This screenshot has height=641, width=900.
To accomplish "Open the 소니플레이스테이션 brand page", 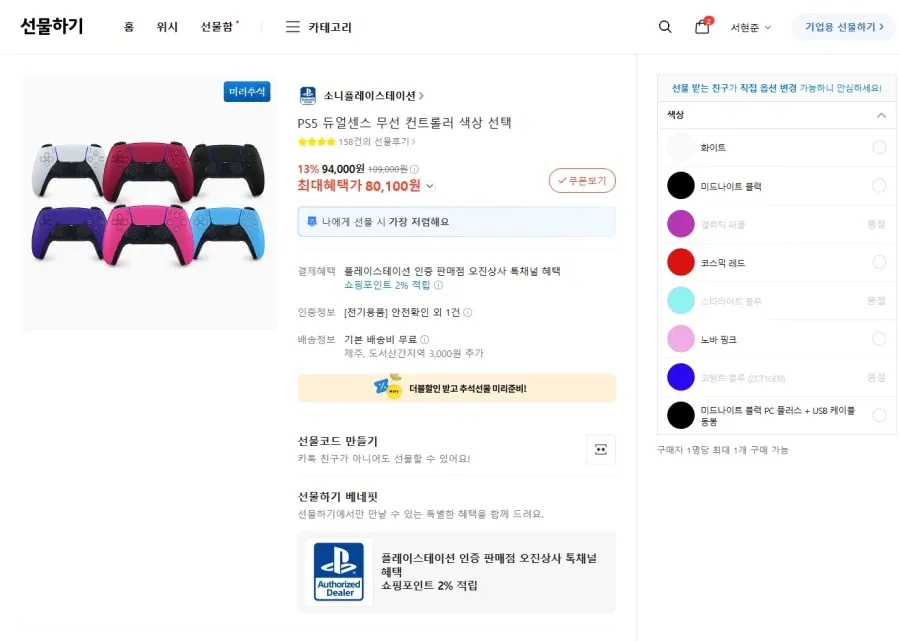I will click(373, 96).
